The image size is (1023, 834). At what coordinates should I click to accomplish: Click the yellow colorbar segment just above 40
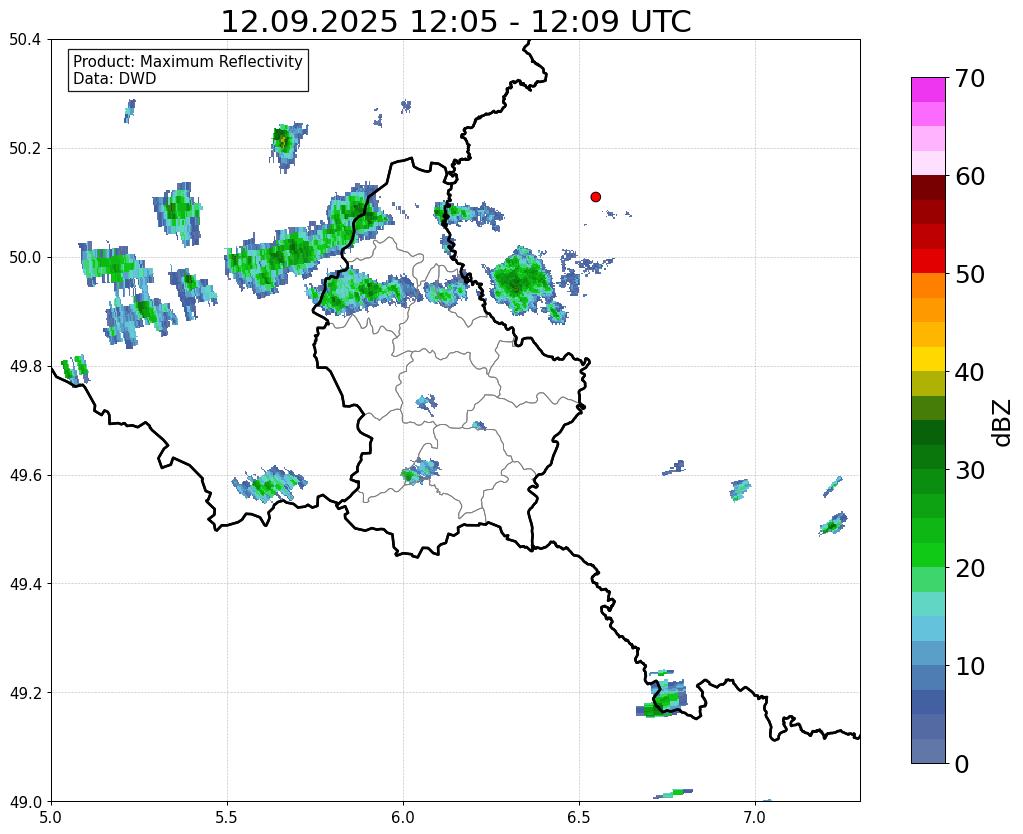pyautogui.click(x=928, y=359)
